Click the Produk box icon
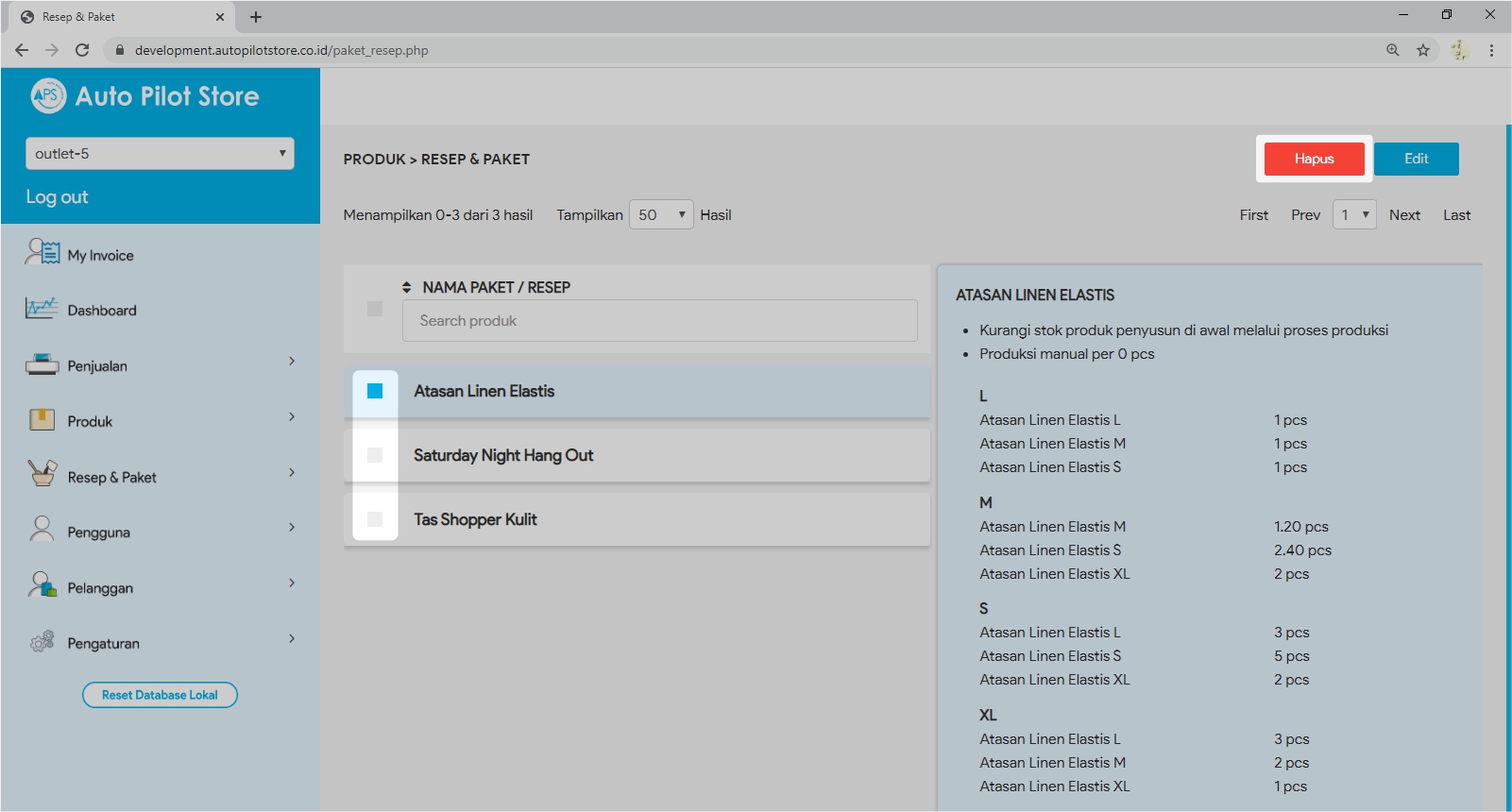 [42, 420]
